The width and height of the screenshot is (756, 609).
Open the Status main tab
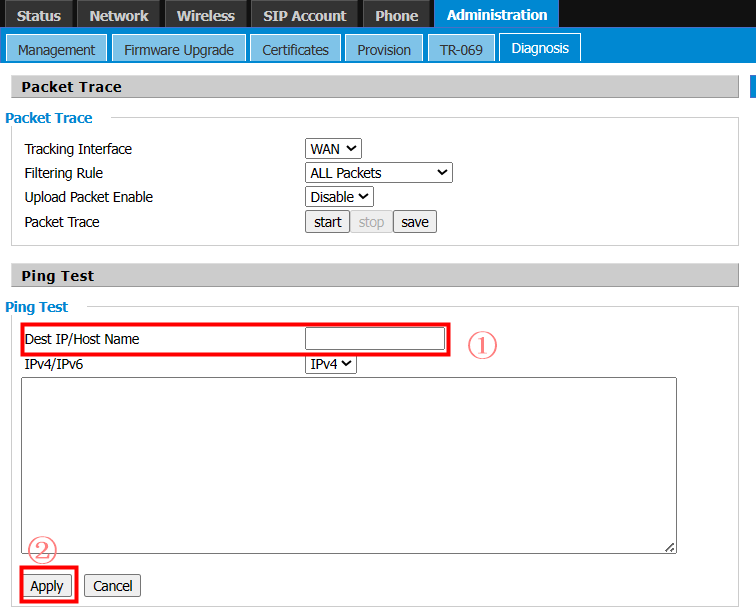point(39,14)
